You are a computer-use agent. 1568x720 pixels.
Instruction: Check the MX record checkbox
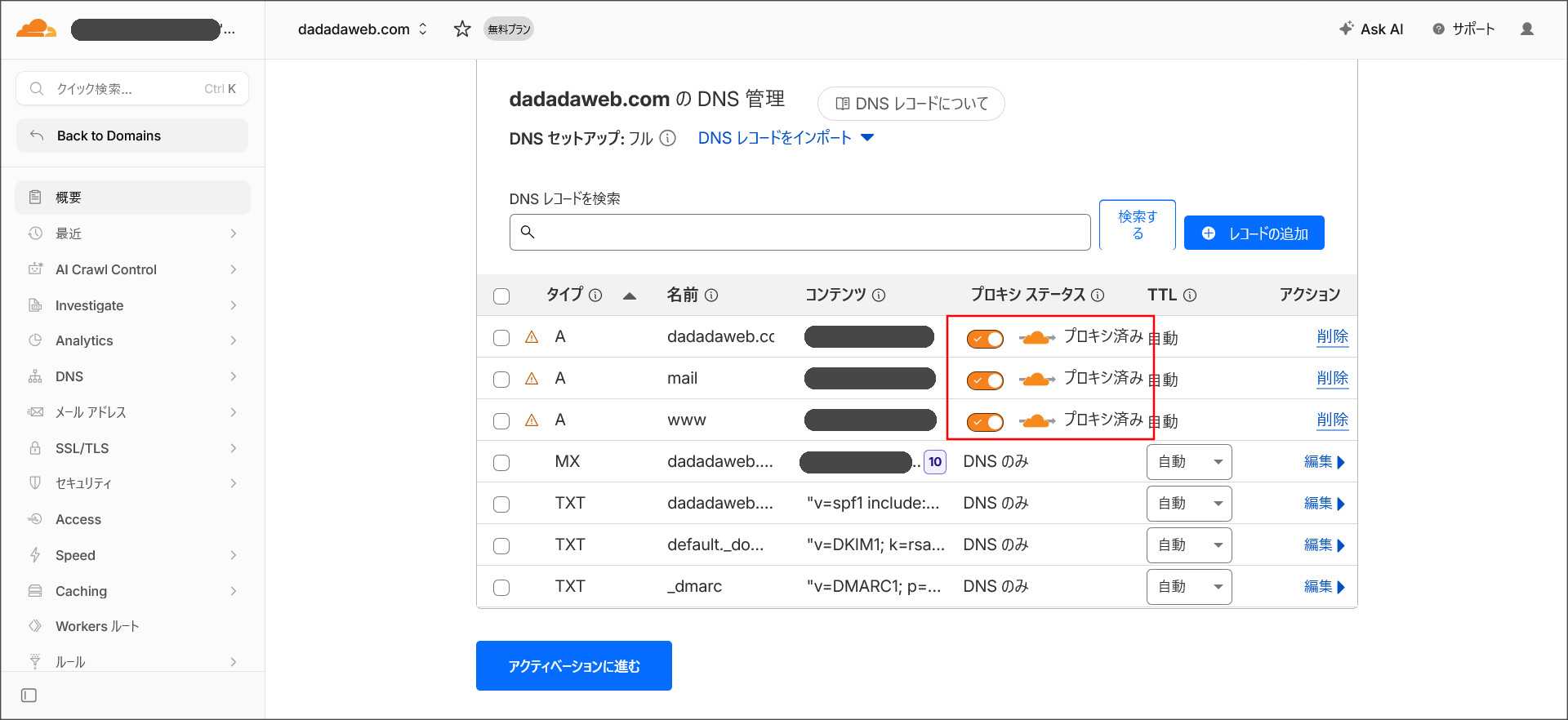pyautogui.click(x=501, y=463)
